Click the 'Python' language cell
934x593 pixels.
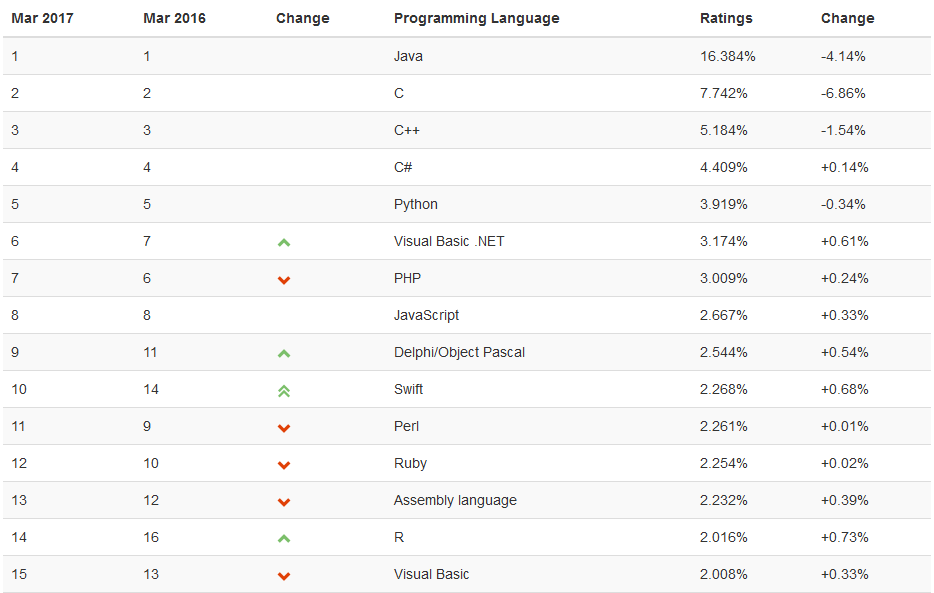416,204
